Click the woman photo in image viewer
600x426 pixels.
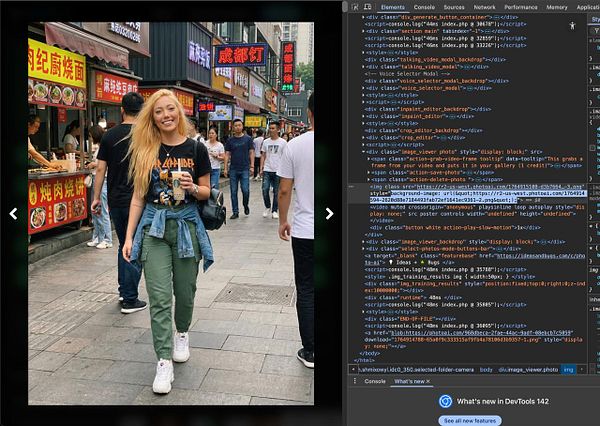click(x=171, y=214)
